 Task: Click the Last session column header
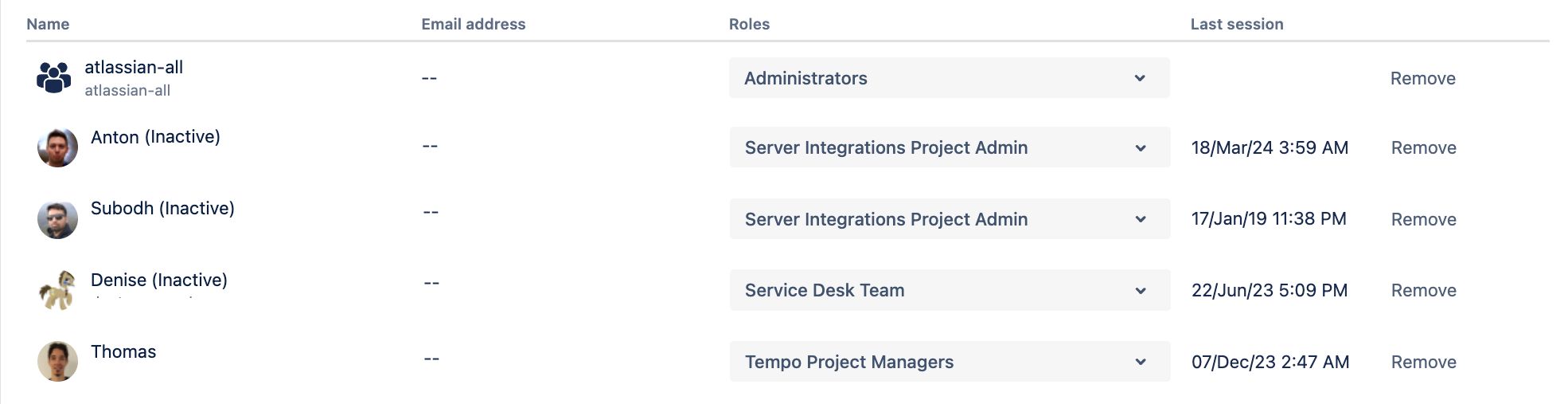coord(1236,24)
